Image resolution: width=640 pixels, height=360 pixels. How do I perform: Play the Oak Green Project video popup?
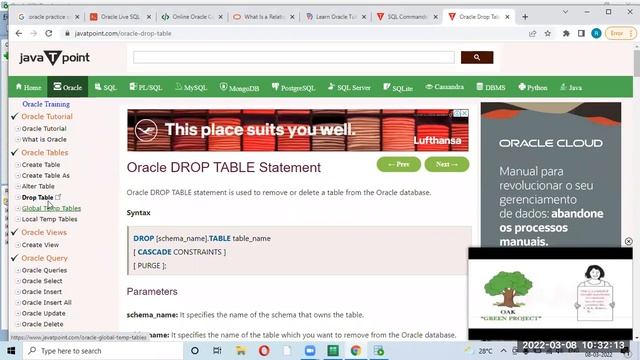(550, 293)
